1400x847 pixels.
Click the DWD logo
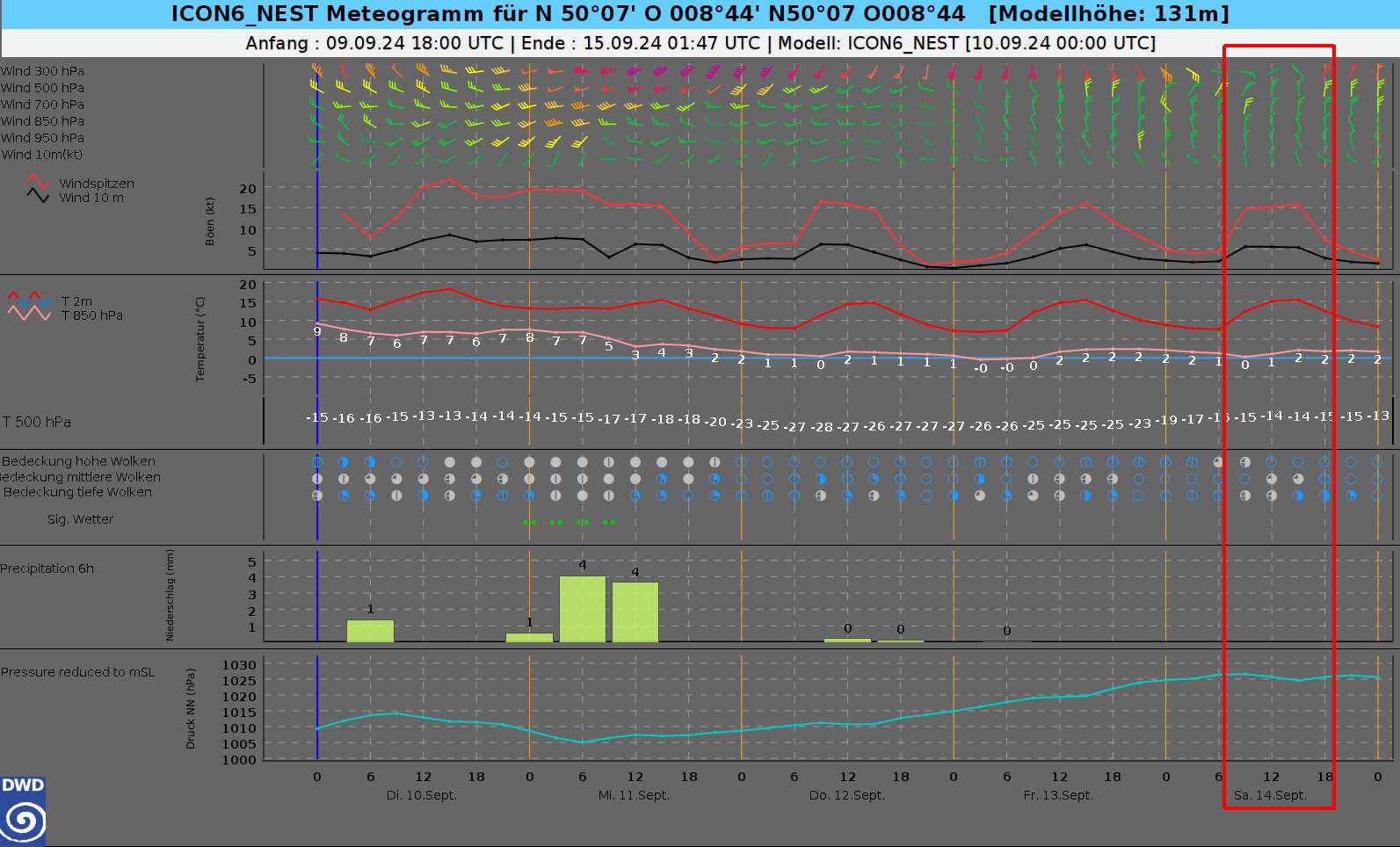pos(23,811)
